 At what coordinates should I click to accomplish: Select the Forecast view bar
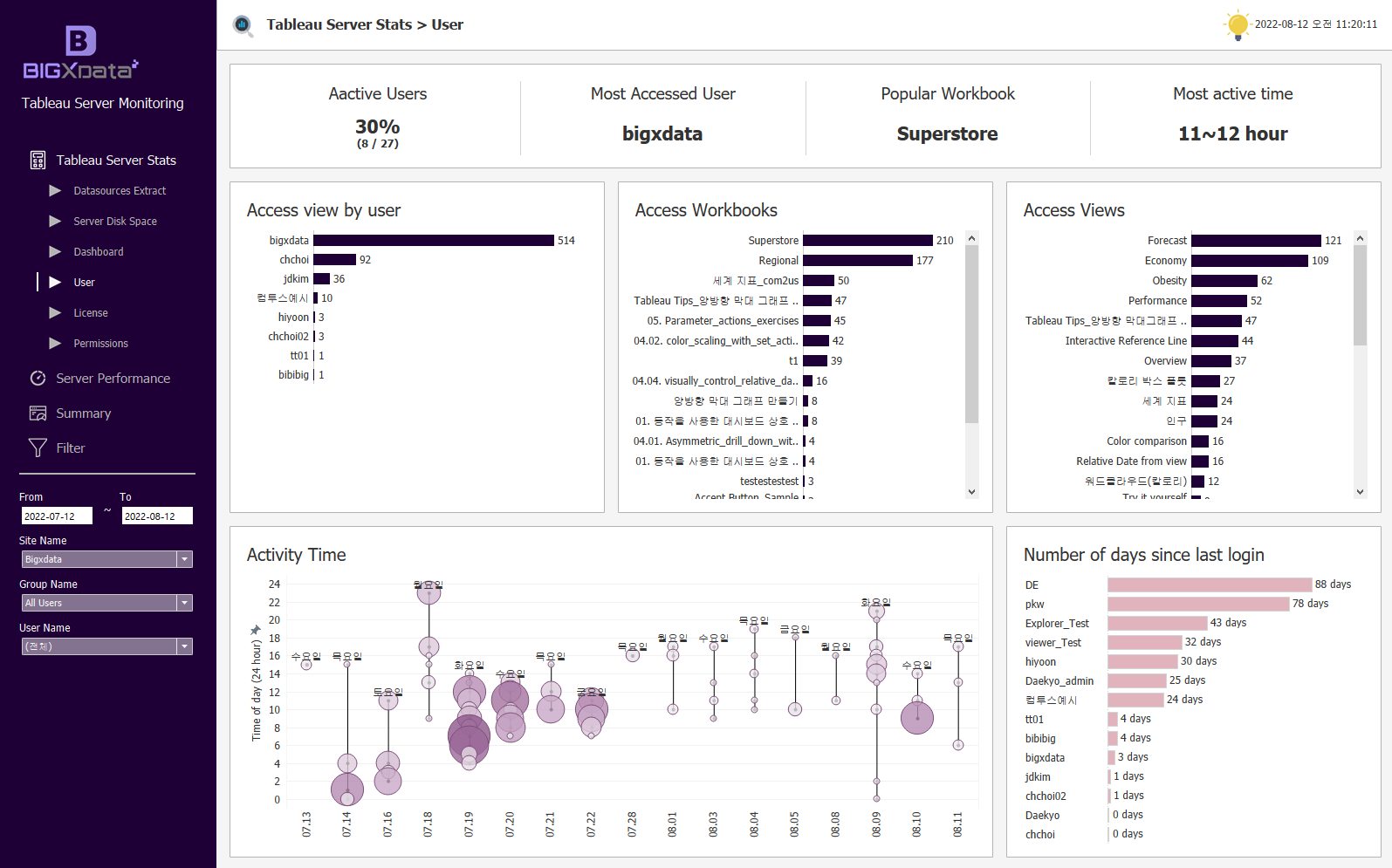click(x=1256, y=240)
